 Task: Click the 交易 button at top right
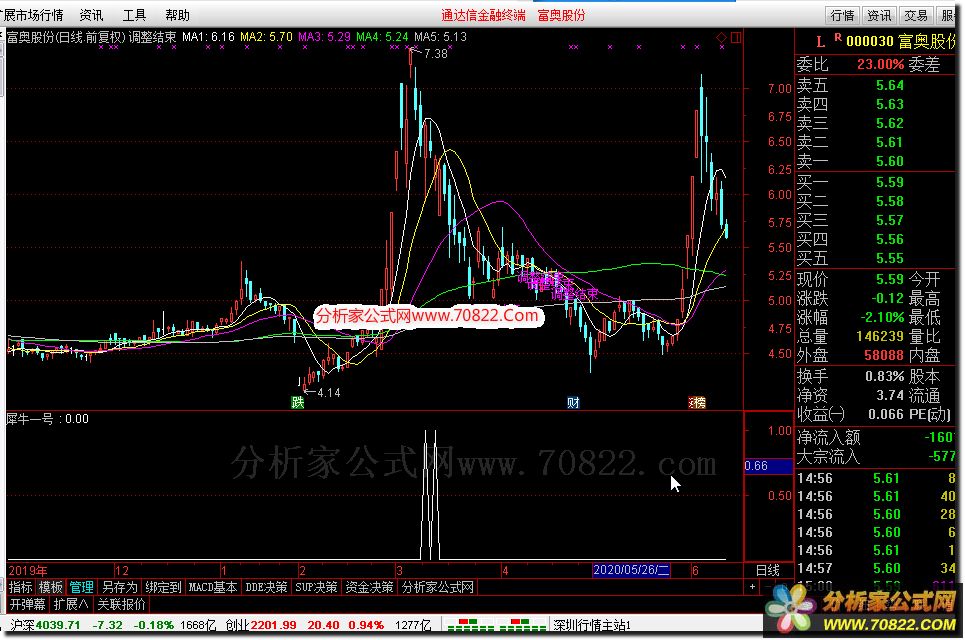point(916,15)
